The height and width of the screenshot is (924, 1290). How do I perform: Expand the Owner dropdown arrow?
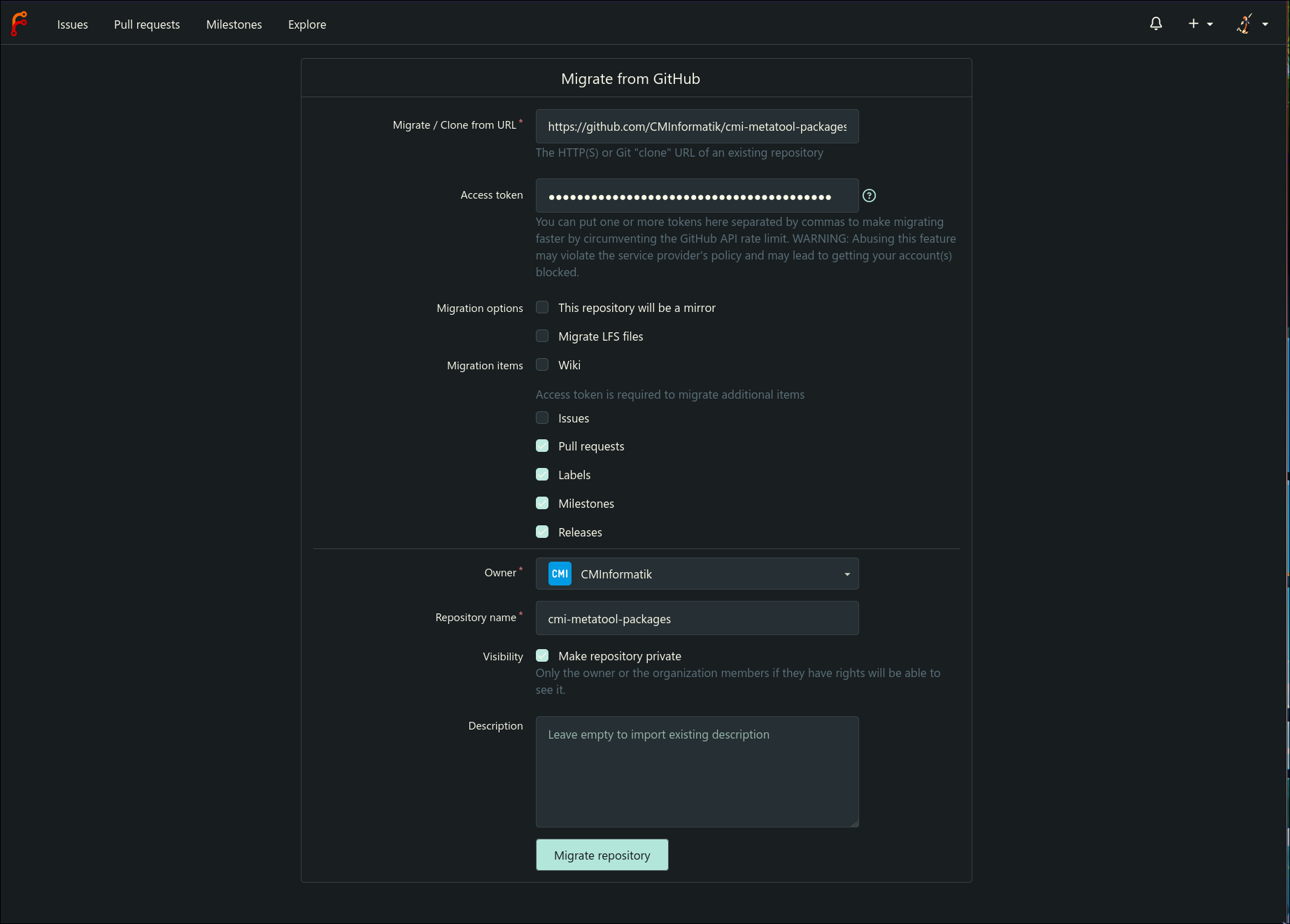[x=847, y=574]
